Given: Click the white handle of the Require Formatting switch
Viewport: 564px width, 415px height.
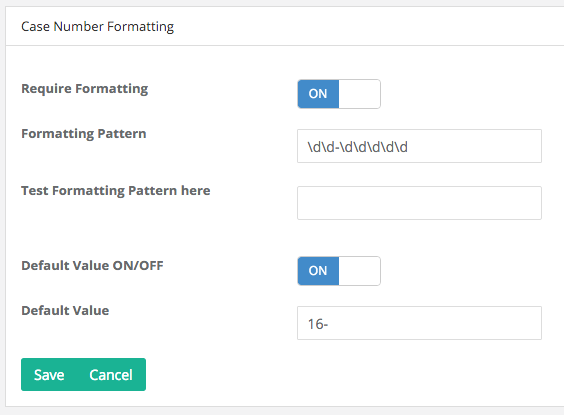Looking at the screenshot, I should pyautogui.click(x=359, y=94).
